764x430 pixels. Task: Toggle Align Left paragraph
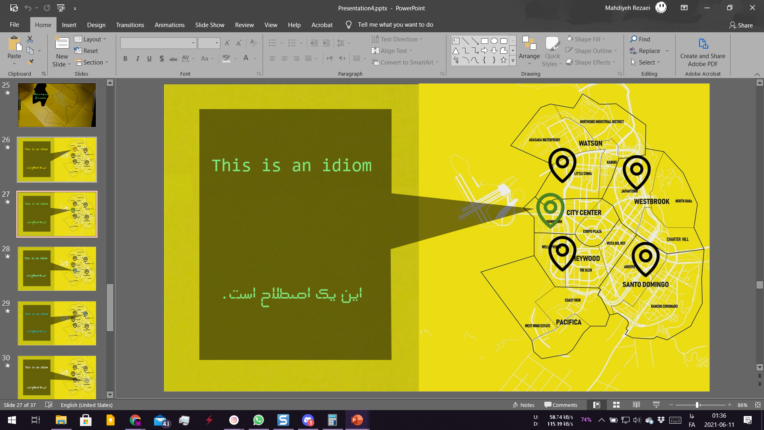(272, 58)
